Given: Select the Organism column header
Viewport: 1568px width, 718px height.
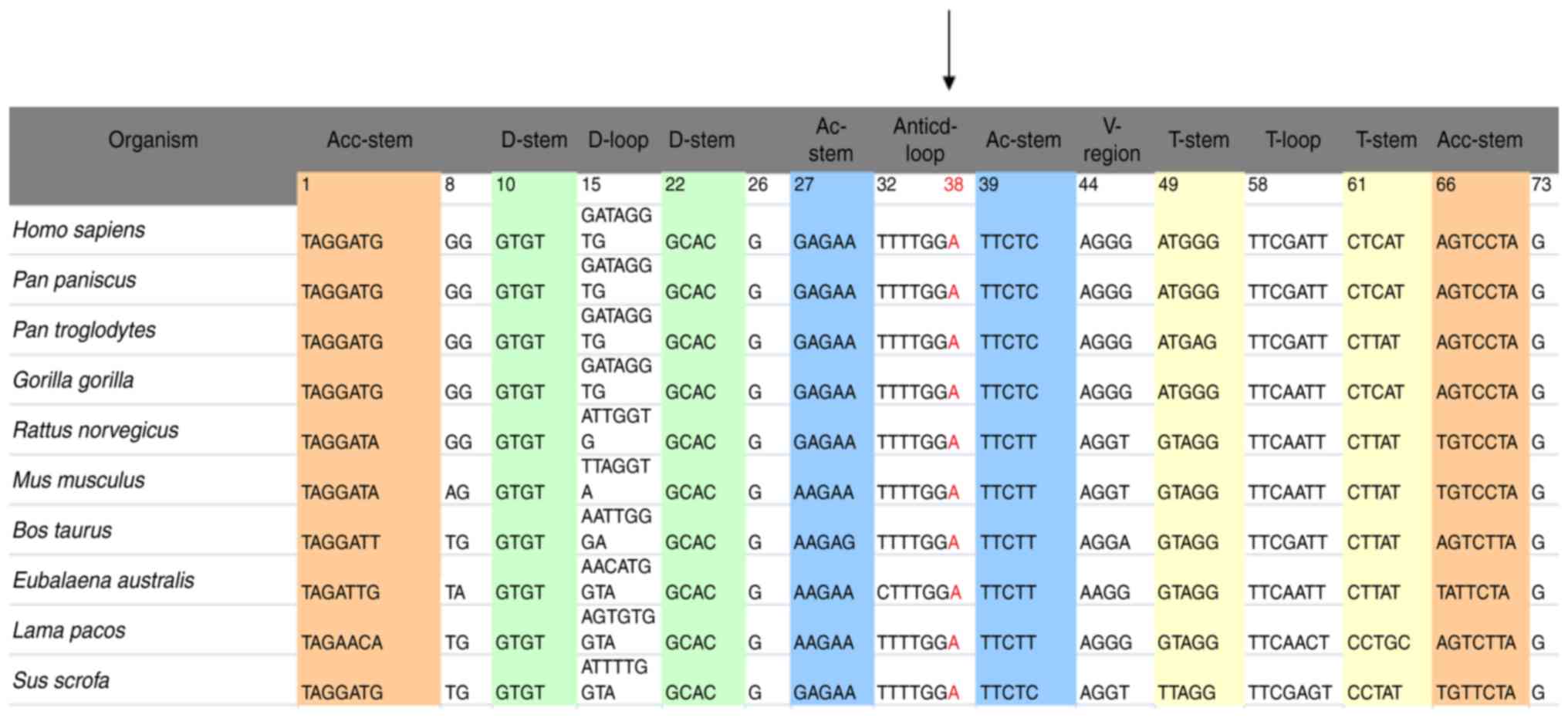Looking at the screenshot, I should (x=153, y=140).
